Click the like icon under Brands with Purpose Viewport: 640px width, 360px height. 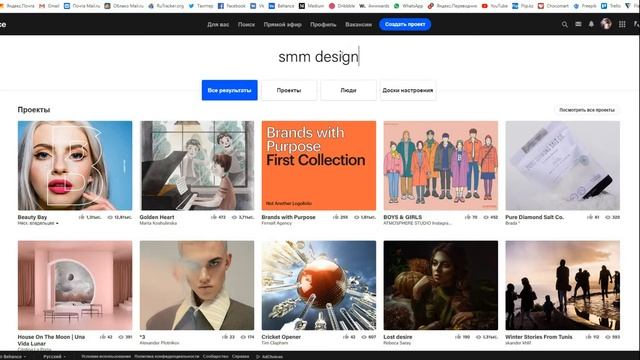336,217
